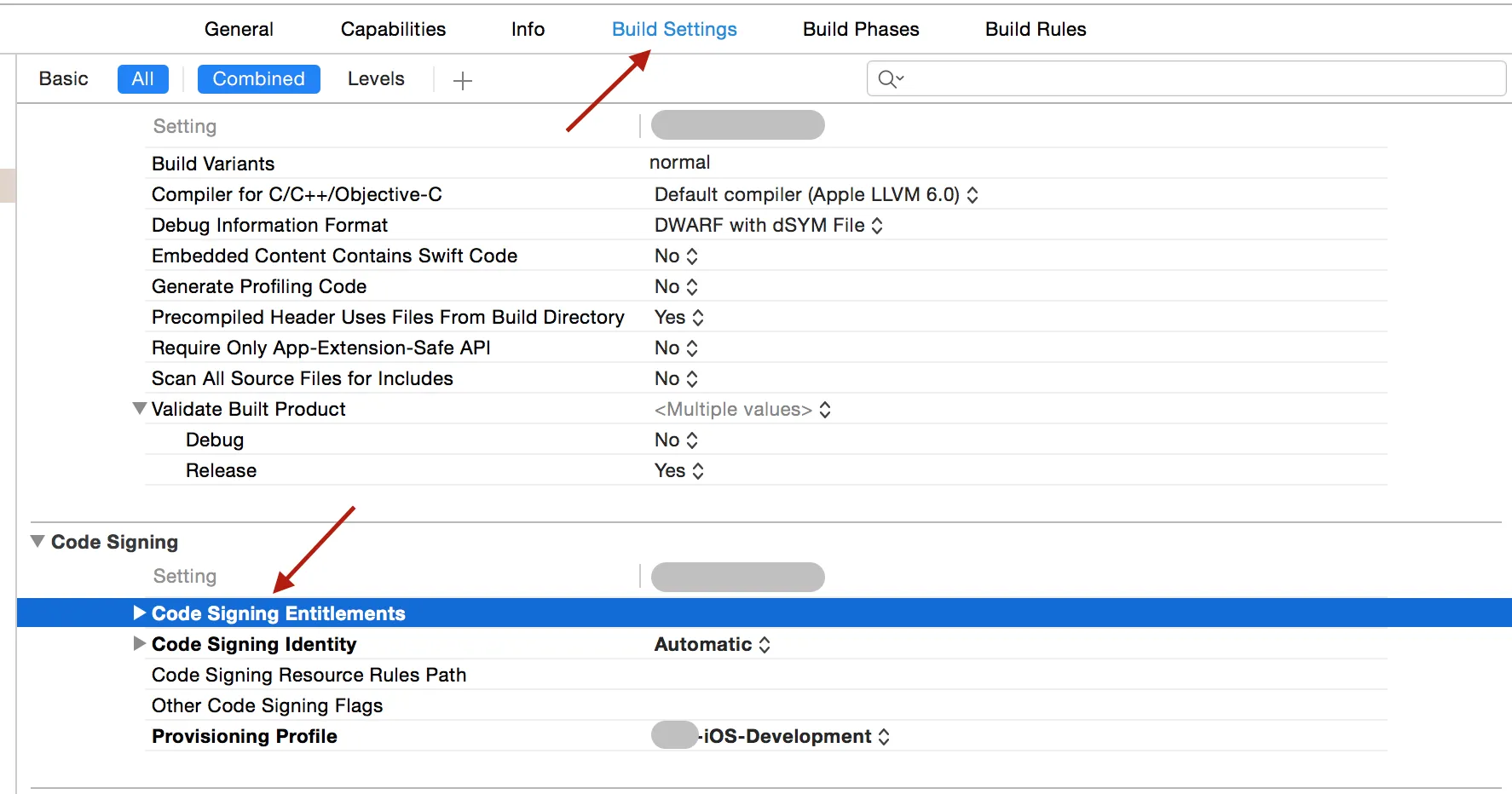Image resolution: width=1512 pixels, height=794 pixels.
Task: Expand Code Signing Entitlements row
Action: 140,613
